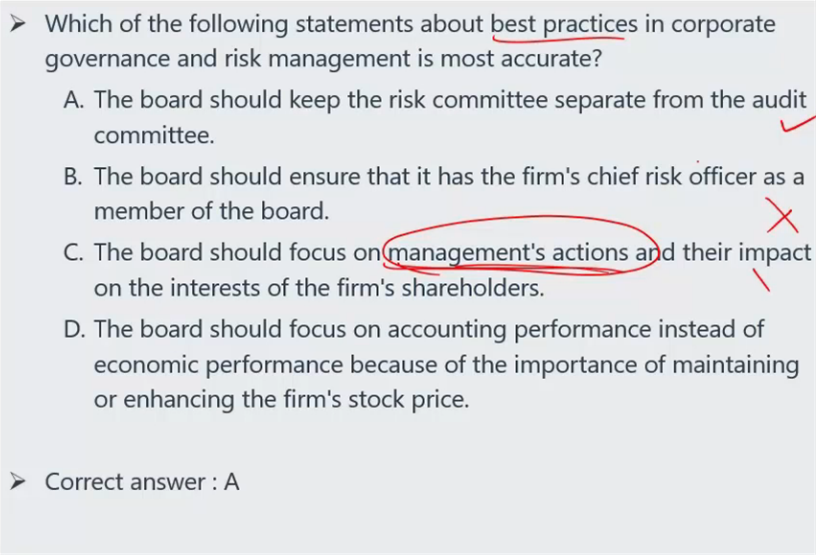Click the red underline beneath best practices
This screenshot has height=555, width=816.
(557, 38)
